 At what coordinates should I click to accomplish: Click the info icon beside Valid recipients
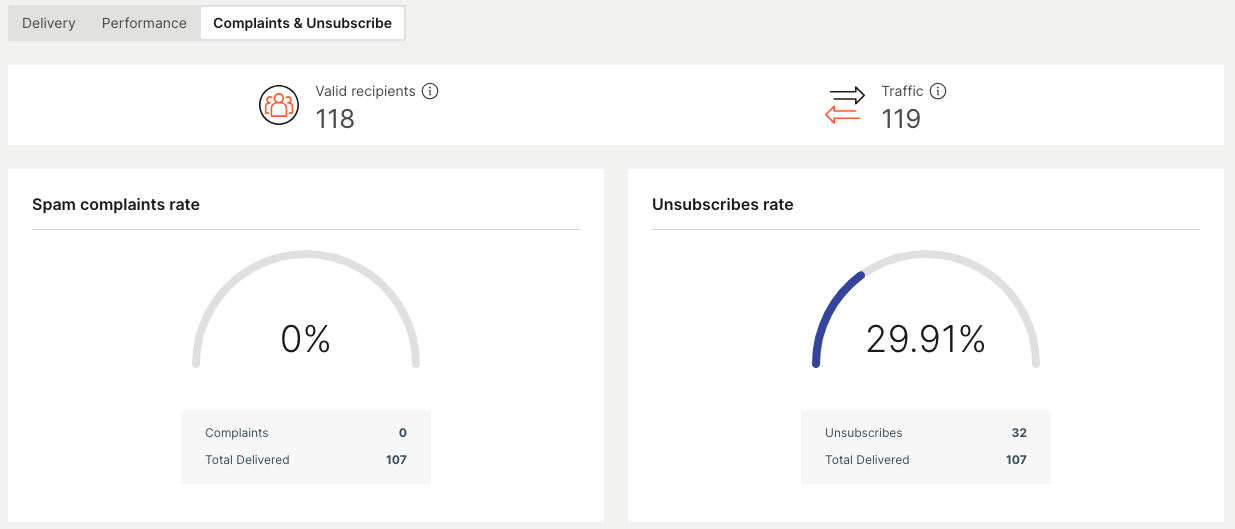coord(430,91)
